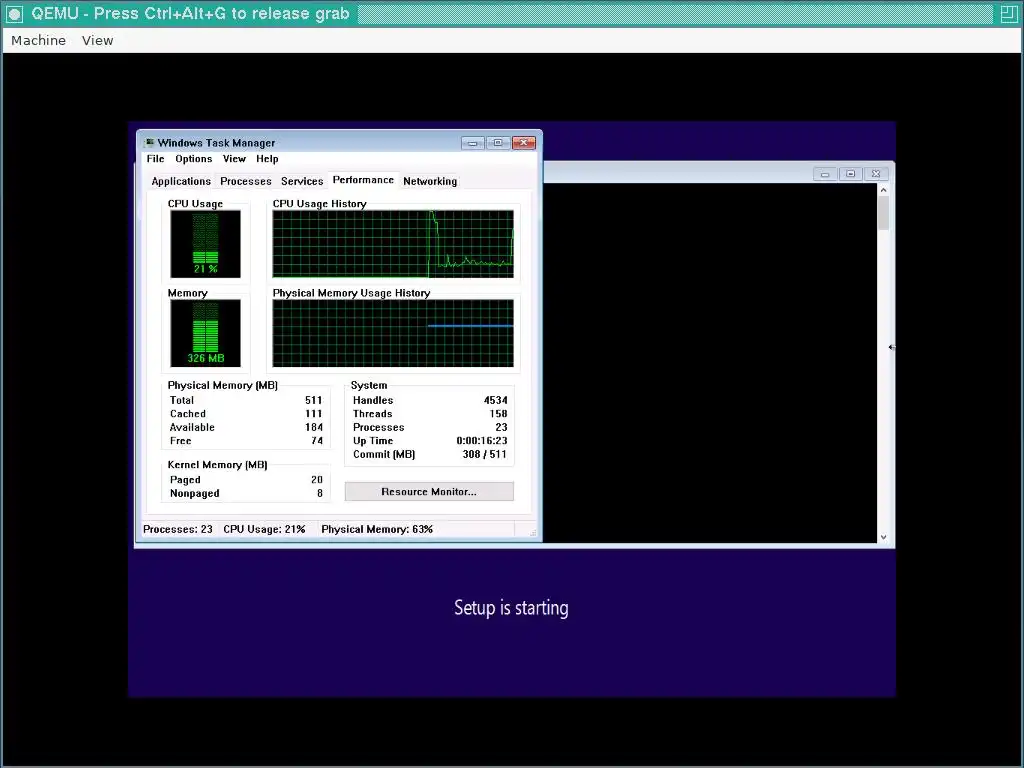
Task: Switch to the Services tab
Action: click(x=302, y=181)
